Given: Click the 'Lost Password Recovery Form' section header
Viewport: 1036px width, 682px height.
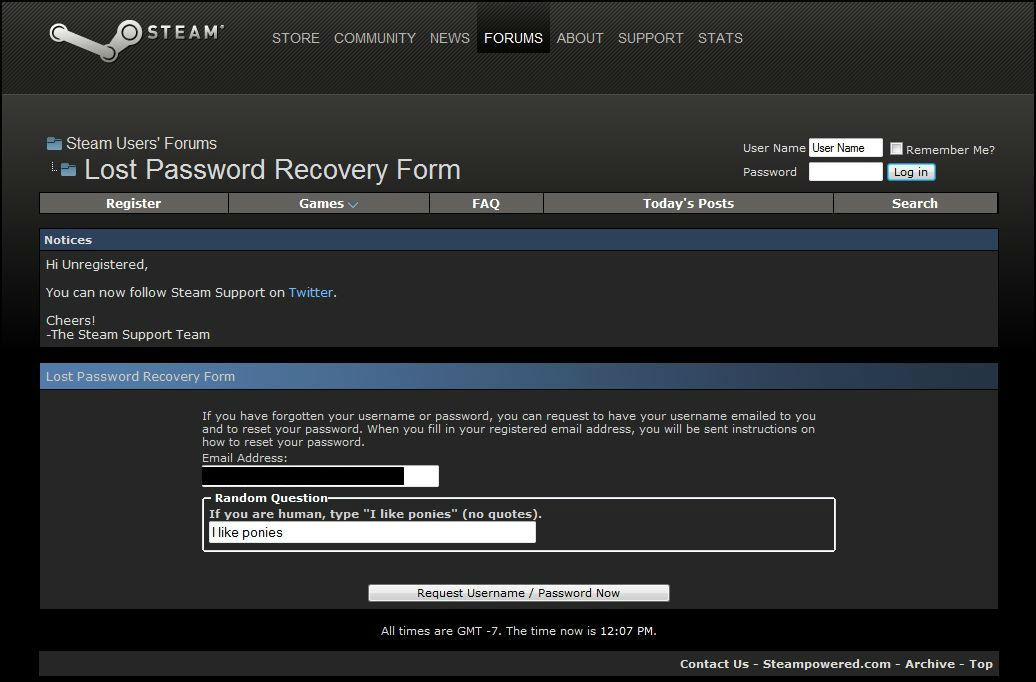Looking at the screenshot, I should point(519,376).
